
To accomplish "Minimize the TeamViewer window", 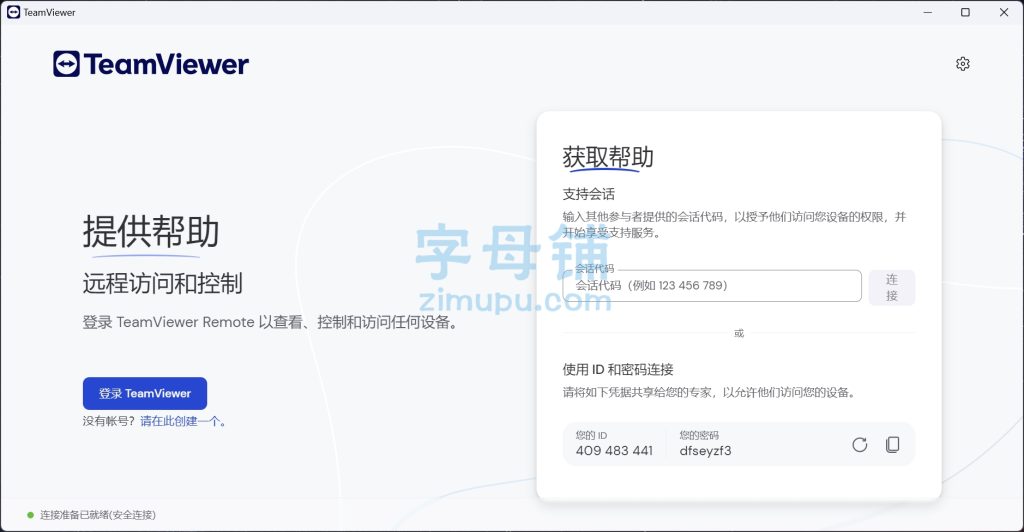I will pyautogui.click(x=927, y=12).
